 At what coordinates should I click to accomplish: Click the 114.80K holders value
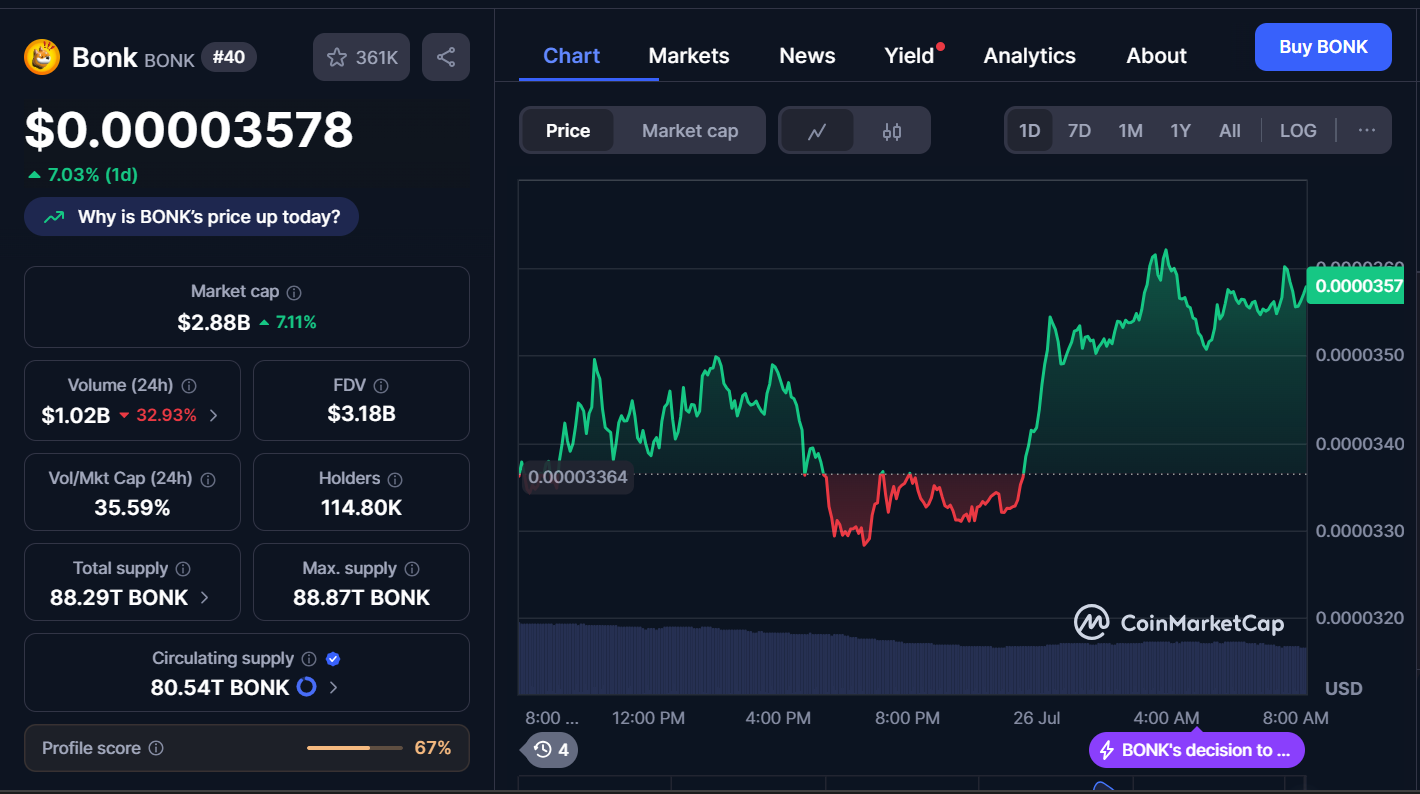(x=361, y=508)
